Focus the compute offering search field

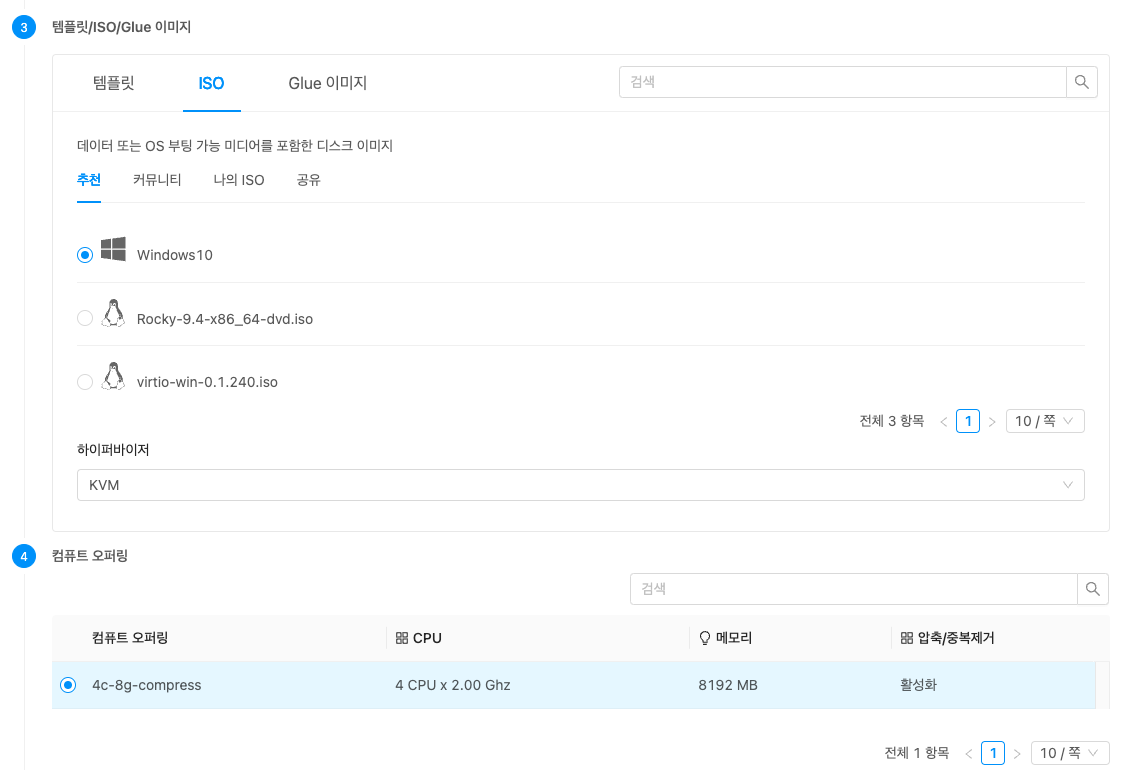(x=853, y=589)
